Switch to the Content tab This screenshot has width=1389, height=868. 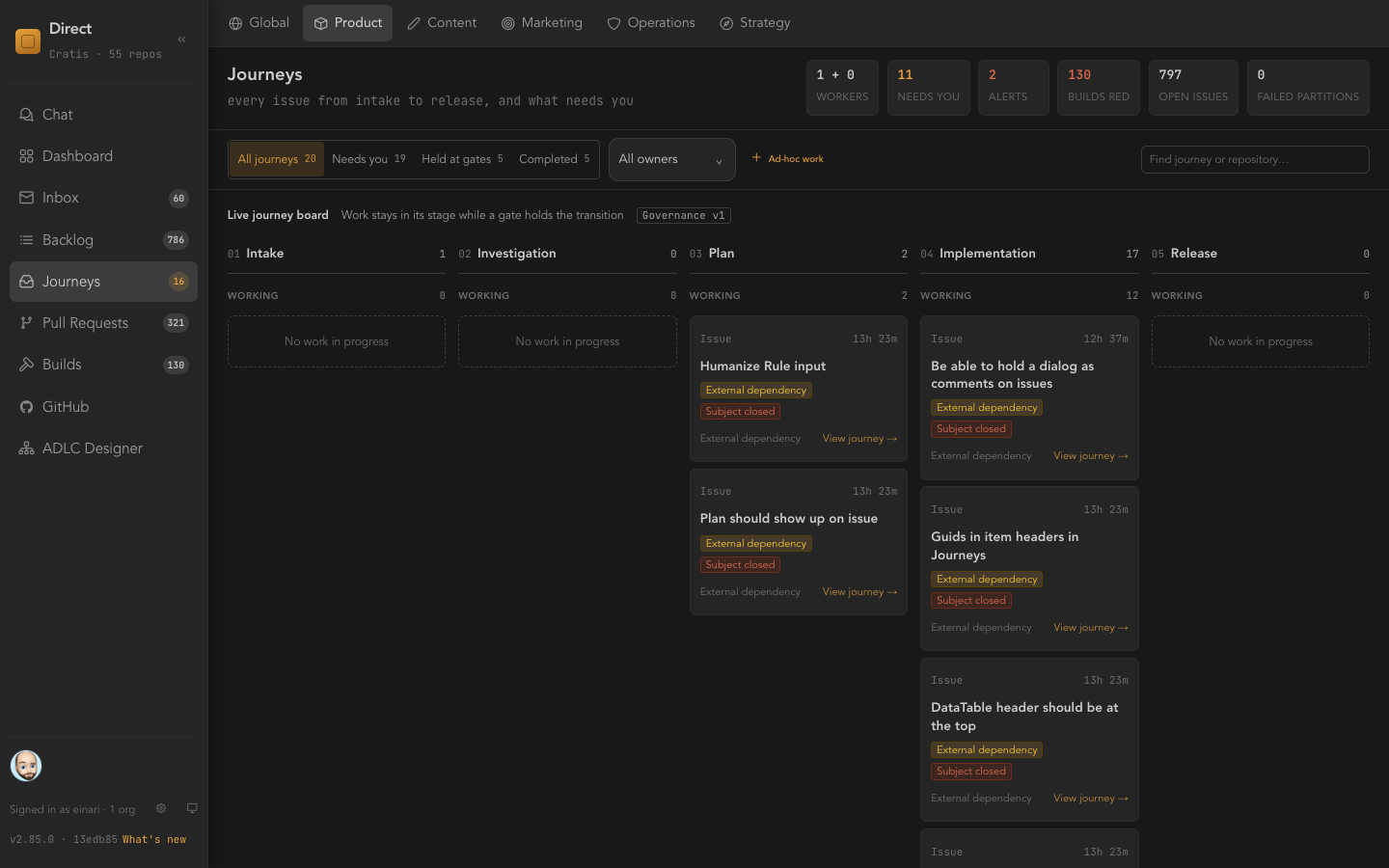tap(442, 23)
